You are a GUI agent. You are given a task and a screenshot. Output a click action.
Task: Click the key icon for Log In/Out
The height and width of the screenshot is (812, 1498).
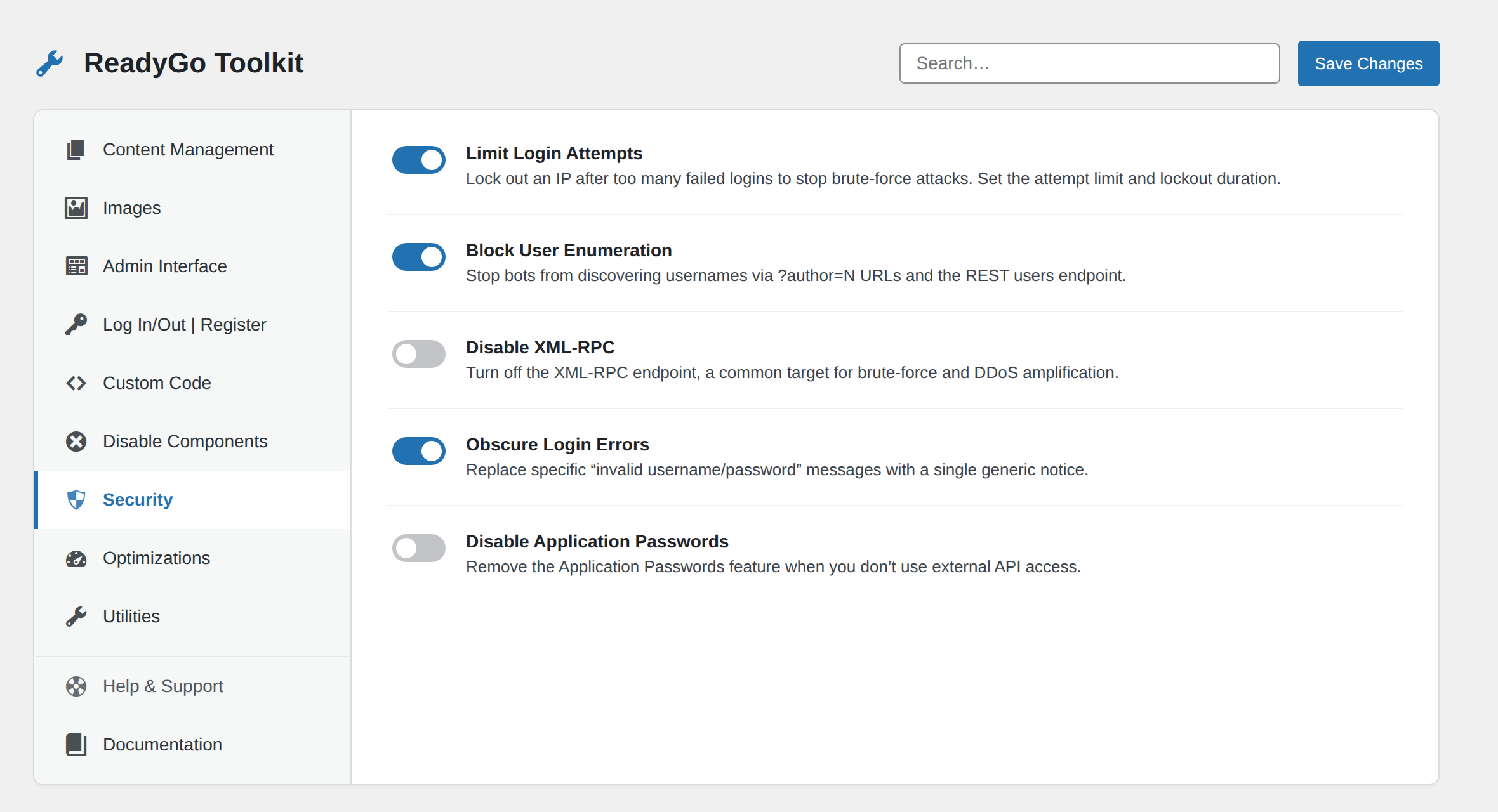(76, 324)
